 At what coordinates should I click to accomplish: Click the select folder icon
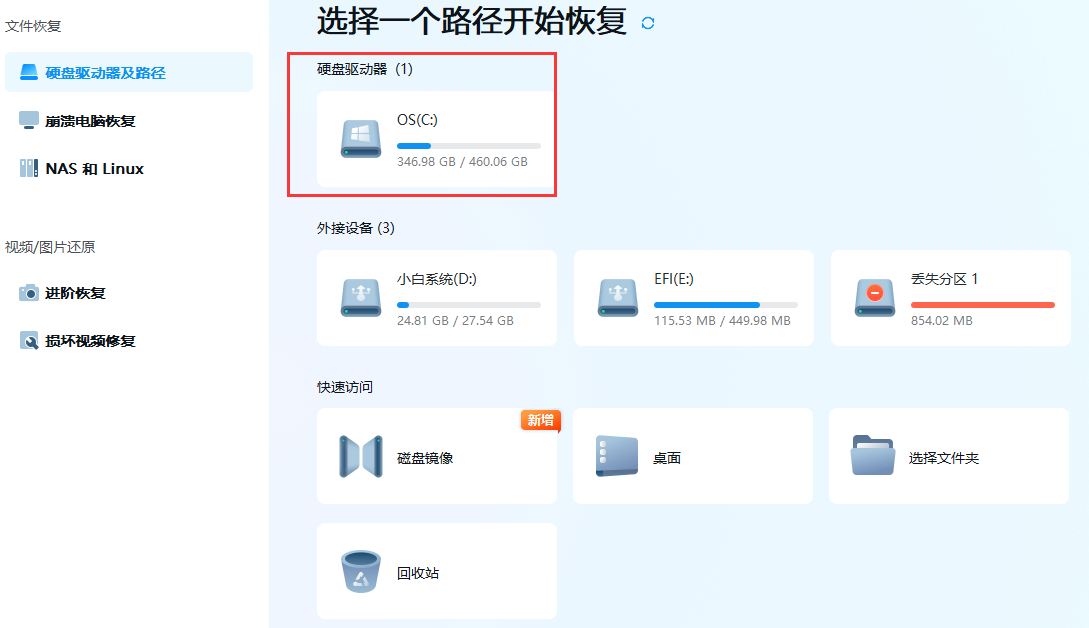(872, 456)
